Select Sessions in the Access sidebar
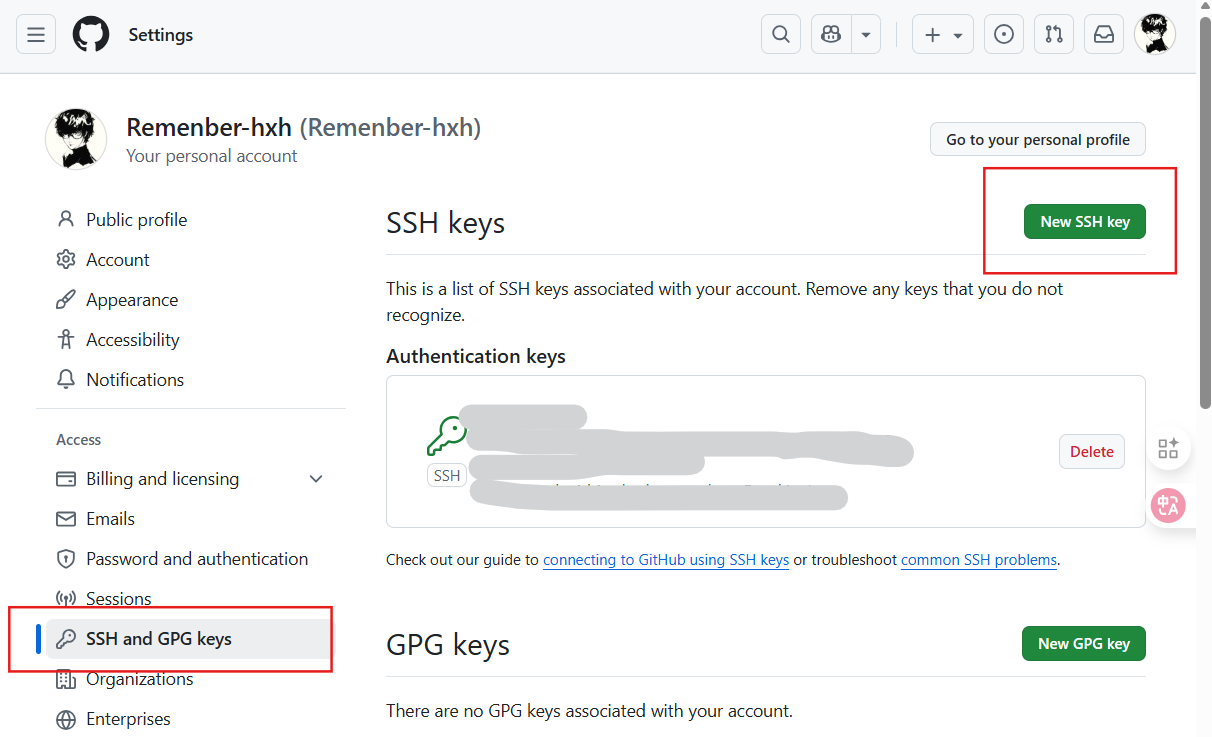Screen dimensions: 1212x737 pos(117,598)
